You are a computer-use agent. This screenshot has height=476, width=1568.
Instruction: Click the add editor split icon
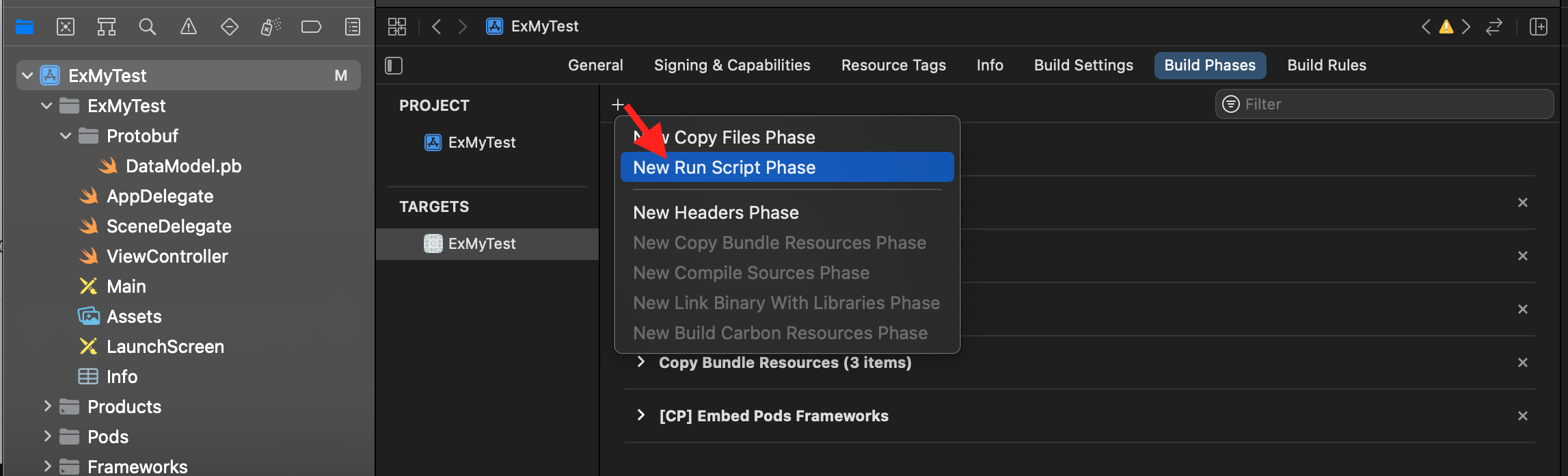[1539, 27]
